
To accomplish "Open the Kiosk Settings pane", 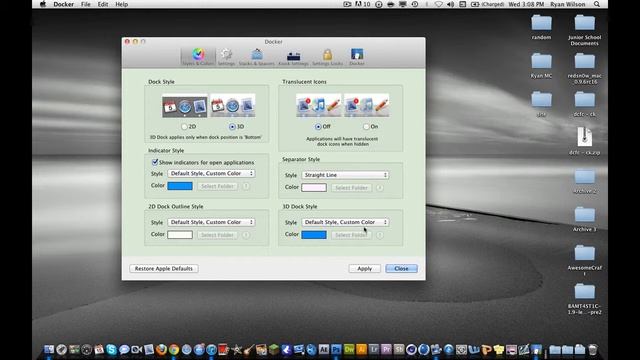I will (x=293, y=57).
